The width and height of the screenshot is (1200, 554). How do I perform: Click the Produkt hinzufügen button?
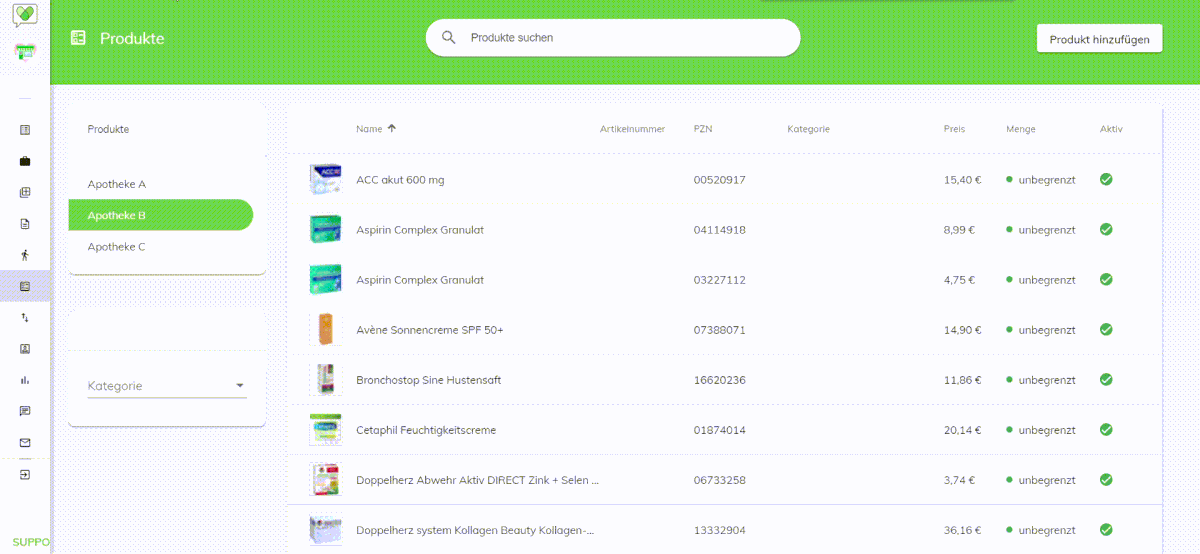[1099, 39]
